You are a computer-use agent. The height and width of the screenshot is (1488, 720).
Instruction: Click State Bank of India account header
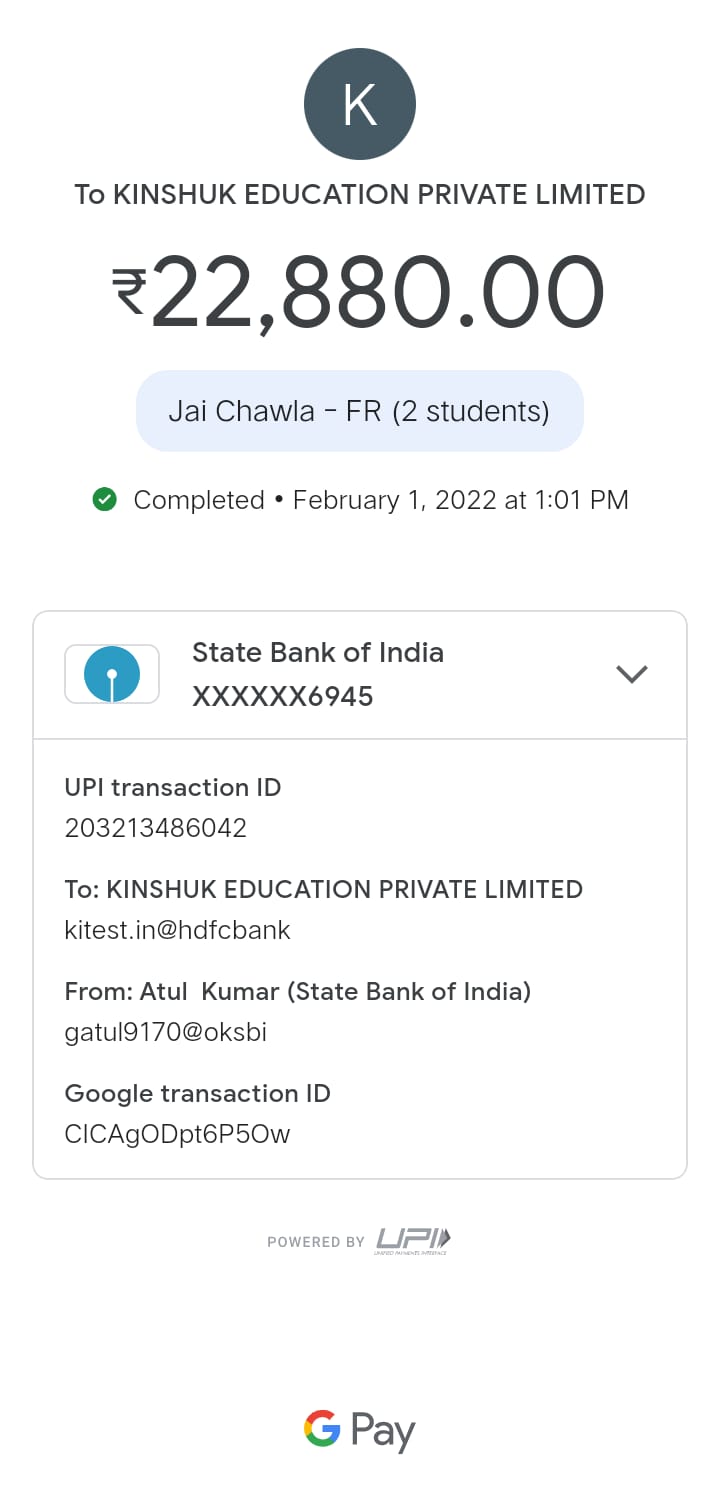click(x=318, y=653)
